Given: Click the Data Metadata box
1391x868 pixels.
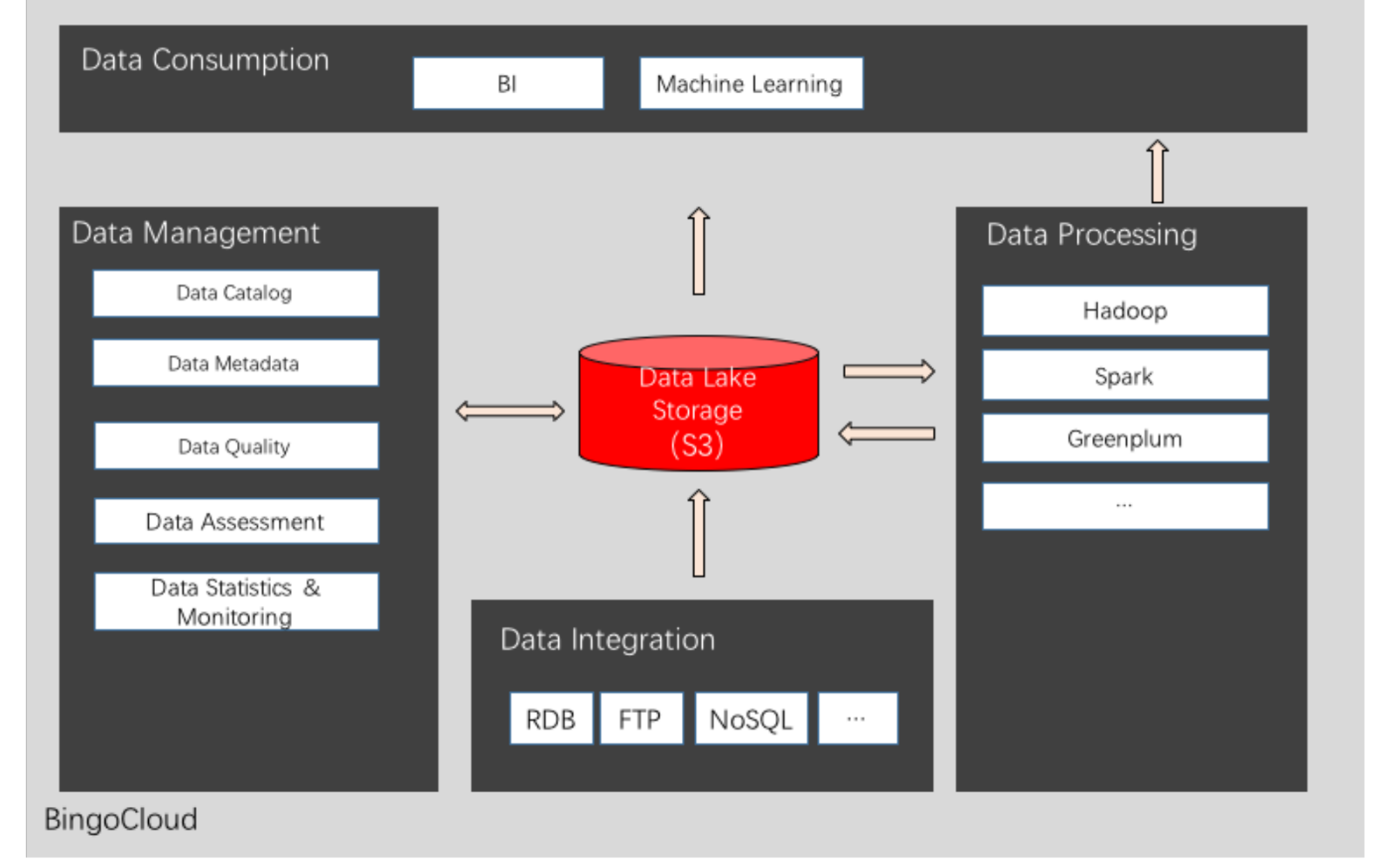Looking at the screenshot, I should click(235, 363).
